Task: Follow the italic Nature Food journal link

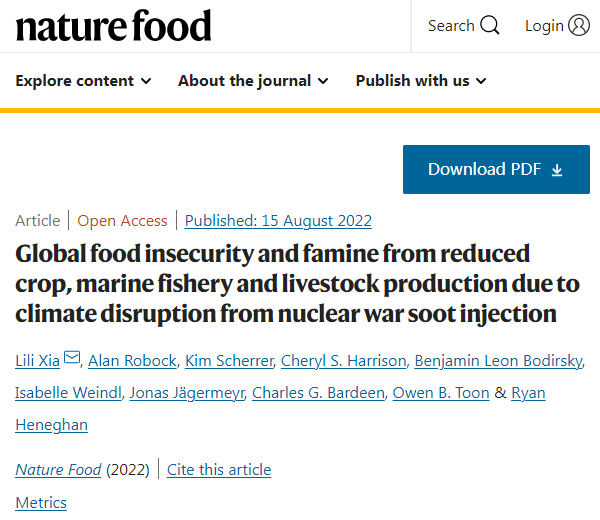Action: pyautogui.click(x=58, y=469)
